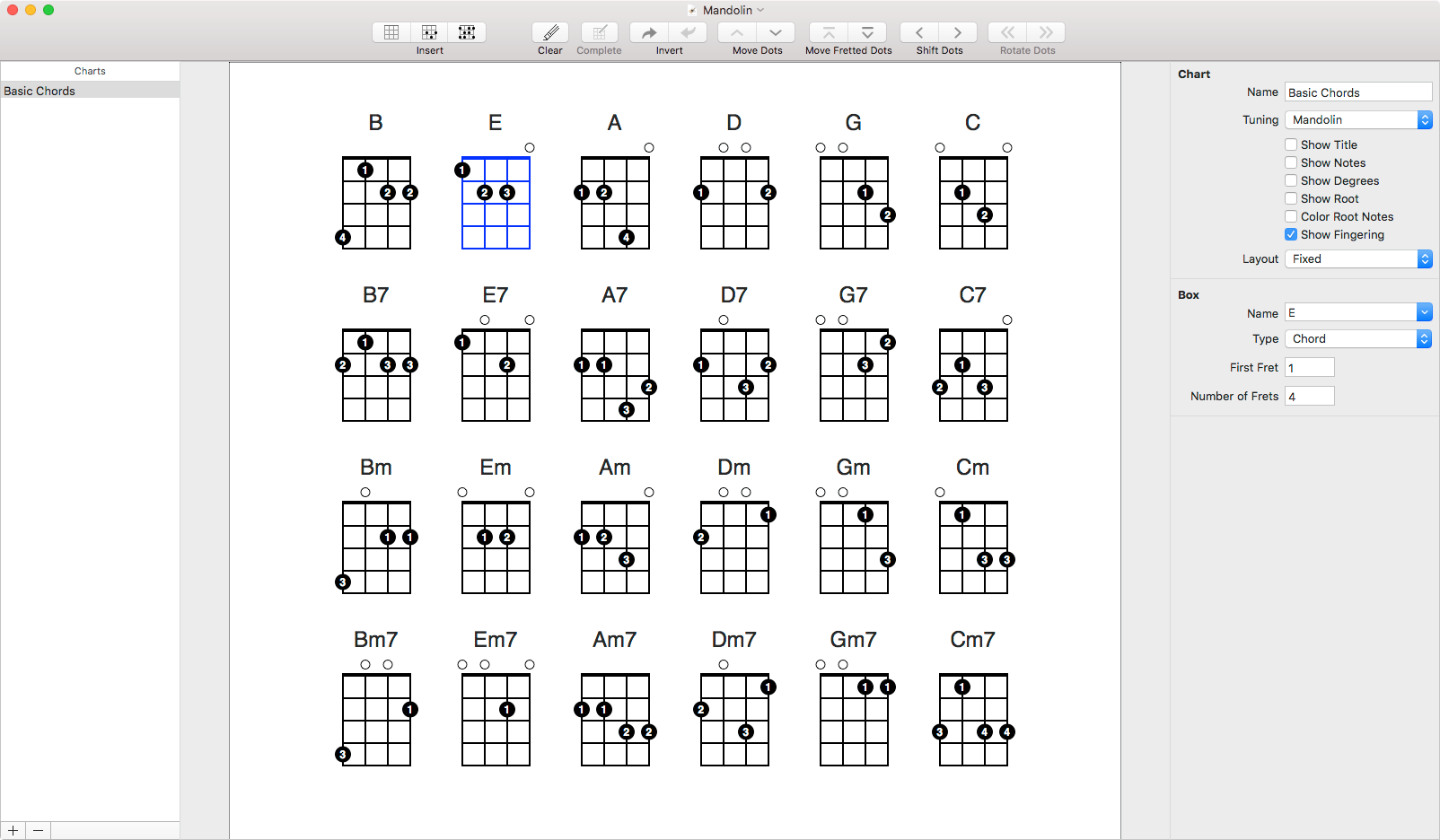This screenshot has height=840, width=1440.
Task: Click the remove chart minus button
Action: 38,831
